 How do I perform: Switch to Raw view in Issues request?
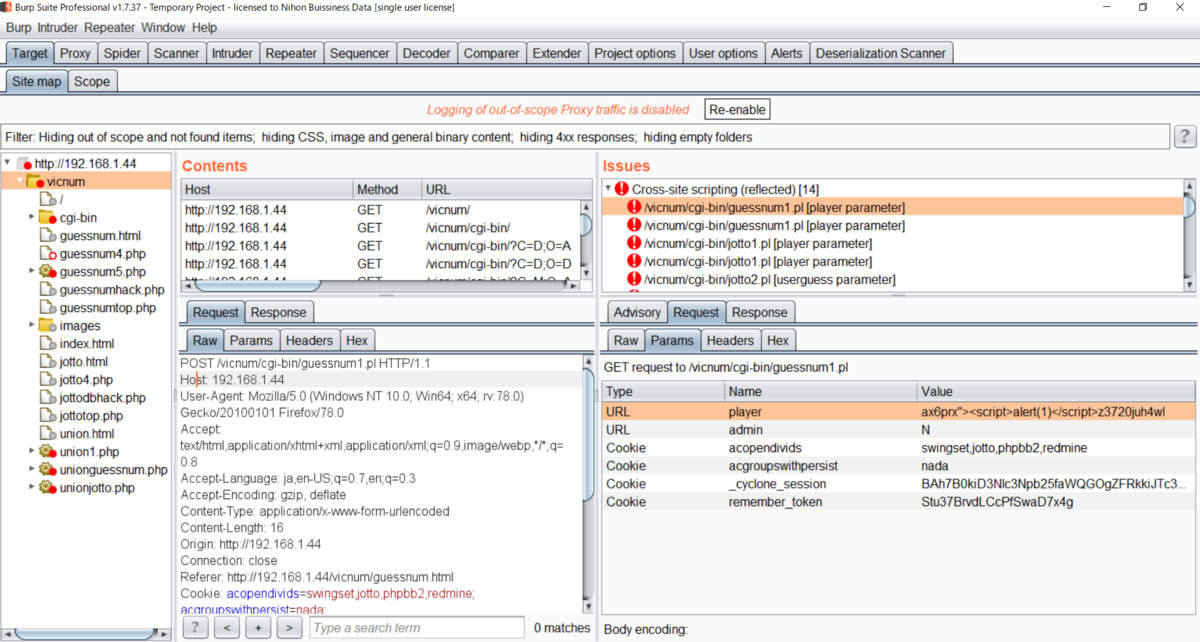click(626, 340)
